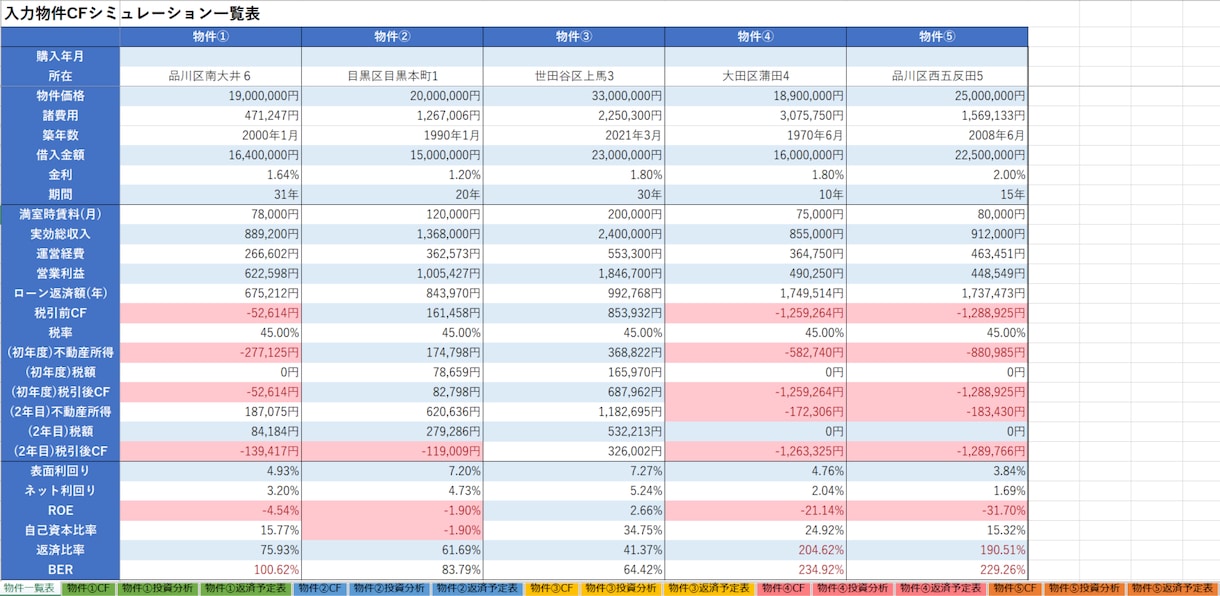Click the red cell -277,125円
The image size is (1220, 596).
(x=210, y=353)
